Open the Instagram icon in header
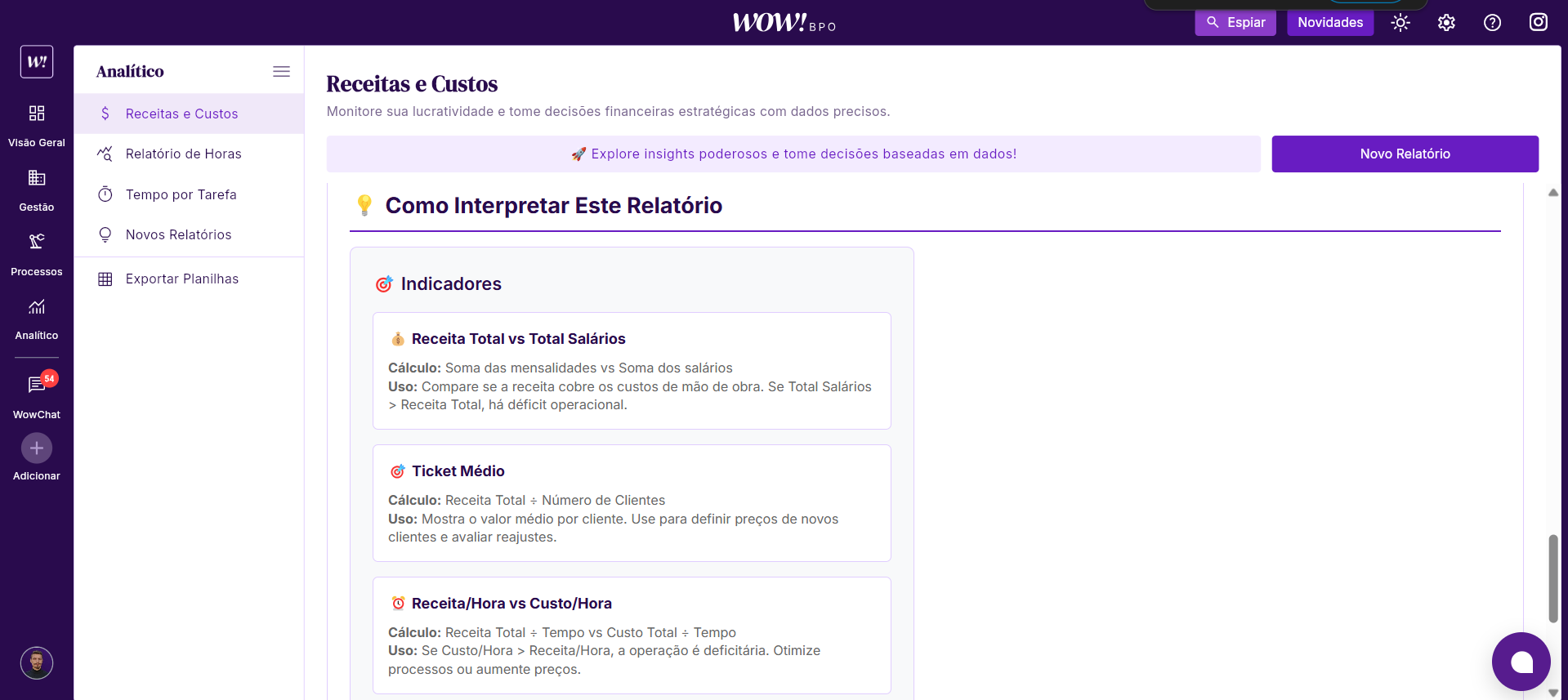This screenshot has height=700, width=1568. [1538, 22]
